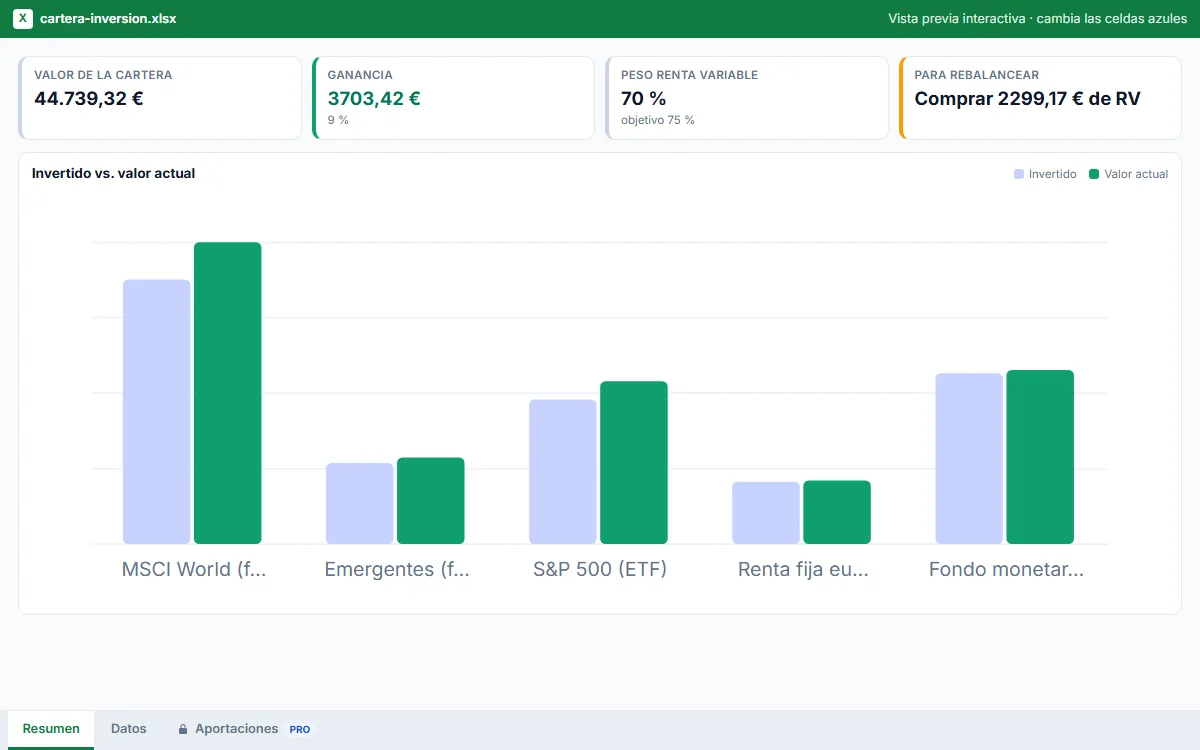Click the "Fondo monetar..." axis label
This screenshot has height=750, width=1200.
[x=1006, y=570]
